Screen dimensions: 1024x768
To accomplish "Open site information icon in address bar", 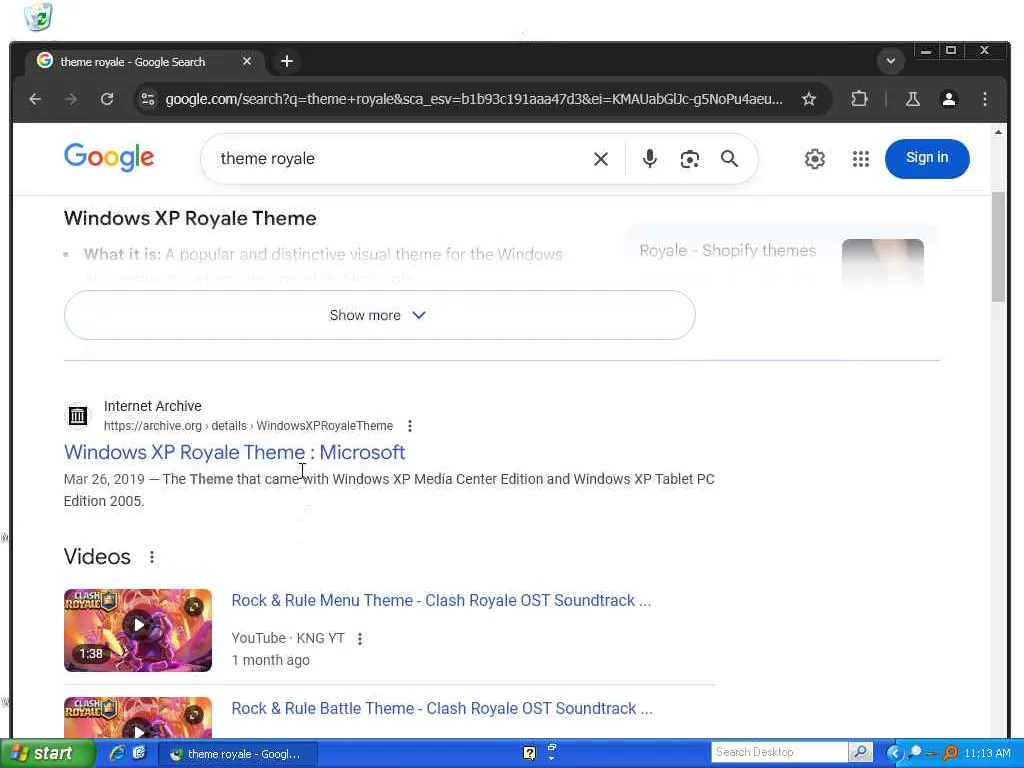I will [x=148, y=99].
